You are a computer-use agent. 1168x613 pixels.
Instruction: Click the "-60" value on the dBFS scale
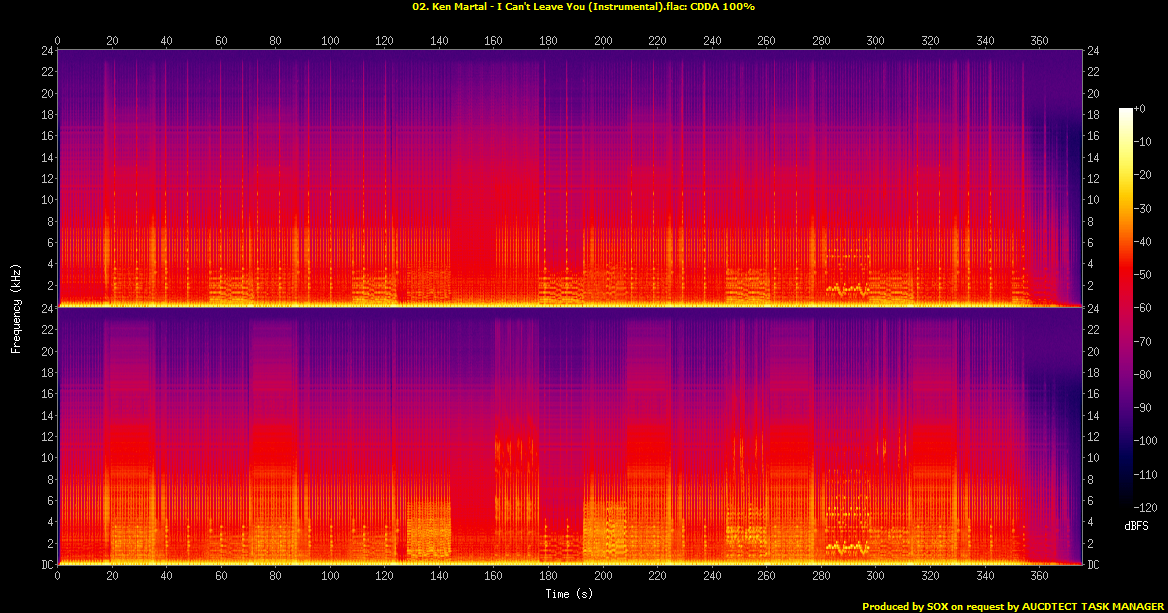click(1143, 308)
